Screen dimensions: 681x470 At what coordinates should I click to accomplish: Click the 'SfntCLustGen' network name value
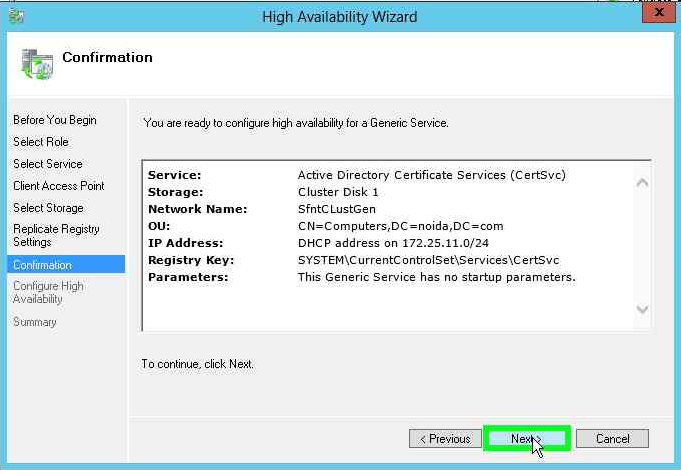click(337, 209)
